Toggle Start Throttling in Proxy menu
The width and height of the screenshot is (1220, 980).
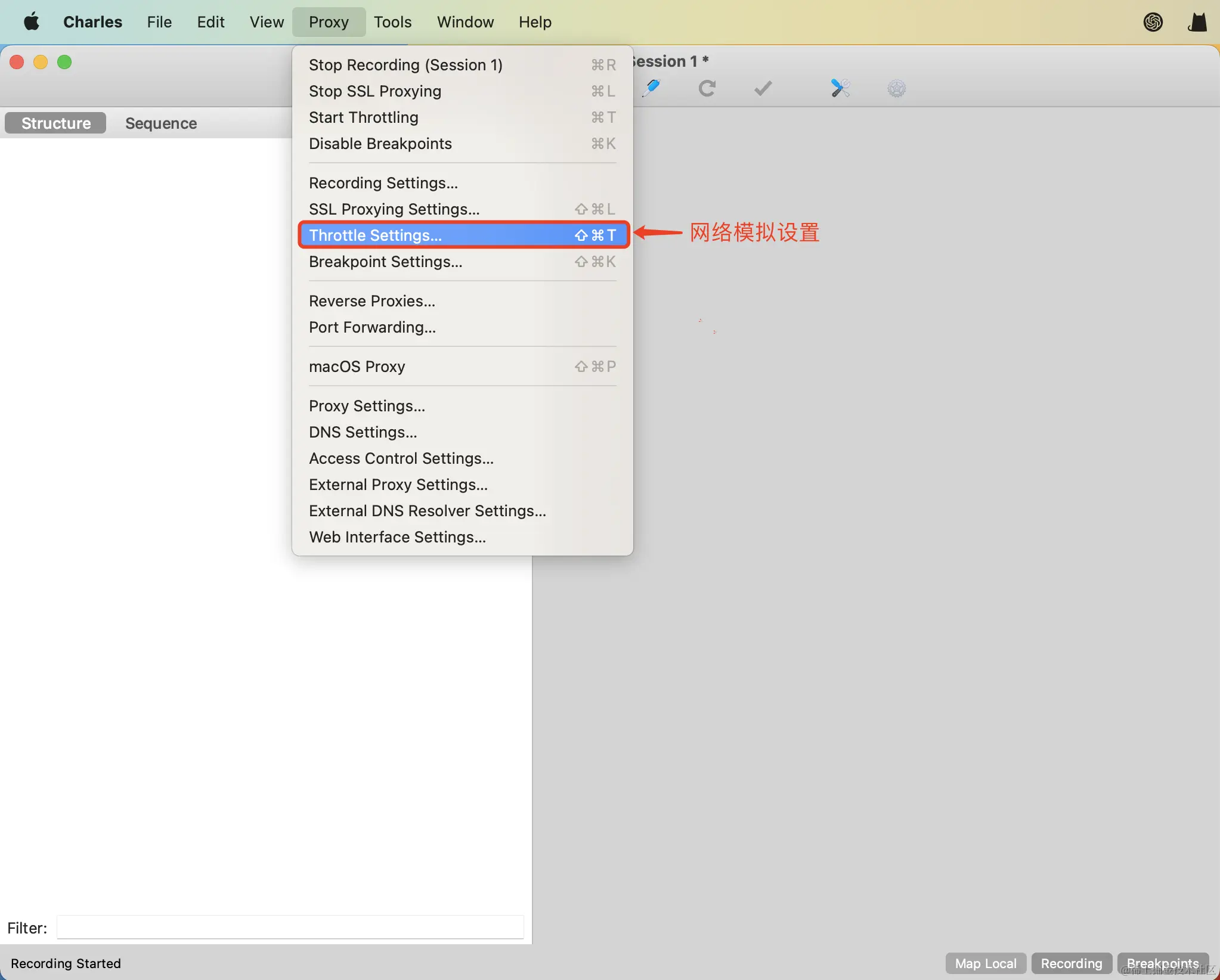coord(363,117)
